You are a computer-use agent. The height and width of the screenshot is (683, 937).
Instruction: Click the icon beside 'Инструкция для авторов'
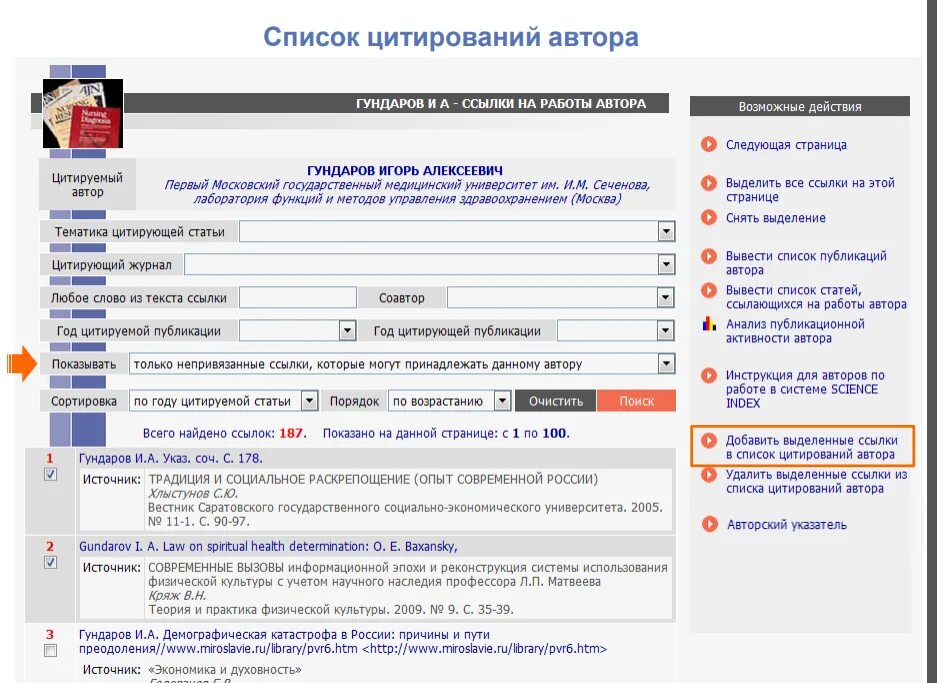click(x=709, y=375)
